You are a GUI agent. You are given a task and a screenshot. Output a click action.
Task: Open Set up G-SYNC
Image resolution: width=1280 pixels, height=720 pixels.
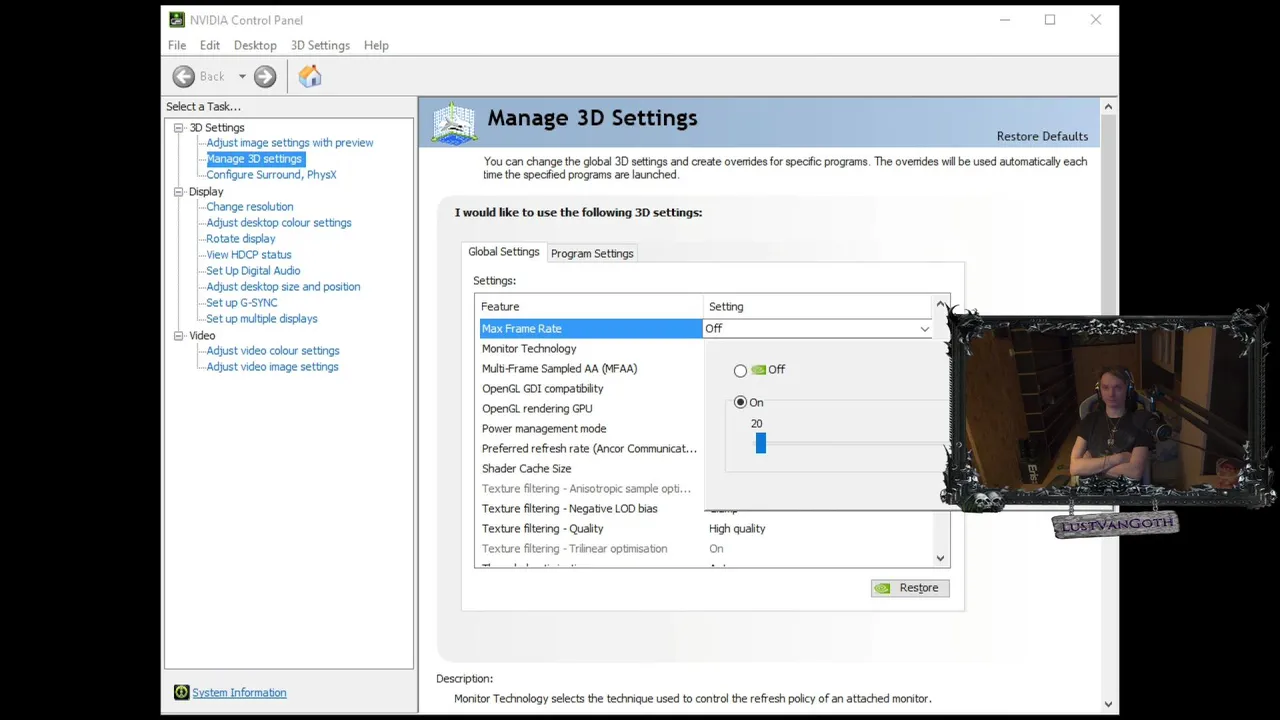coord(242,302)
